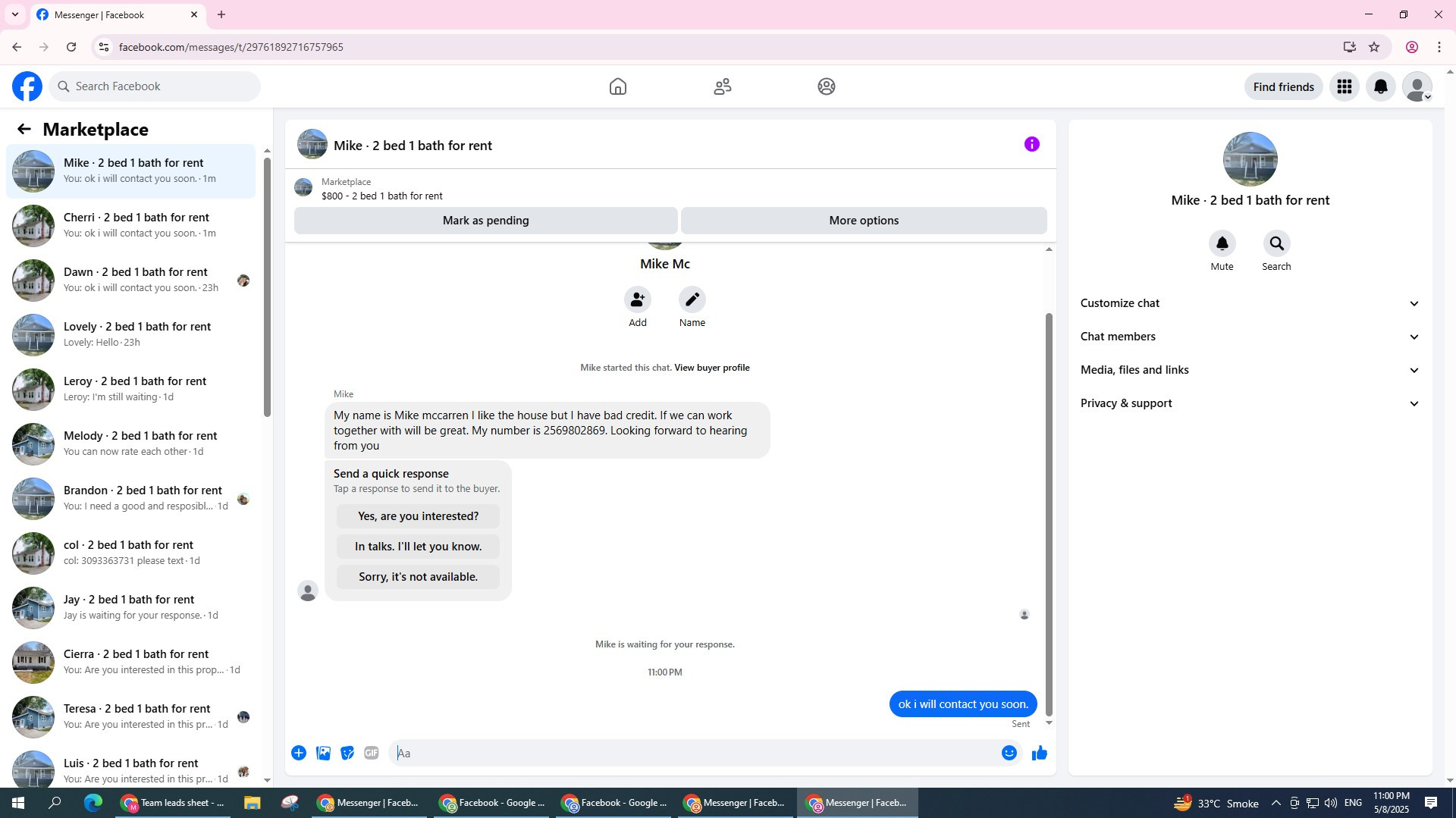
Task: Expand the Customize chat section
Action: 1250,303
